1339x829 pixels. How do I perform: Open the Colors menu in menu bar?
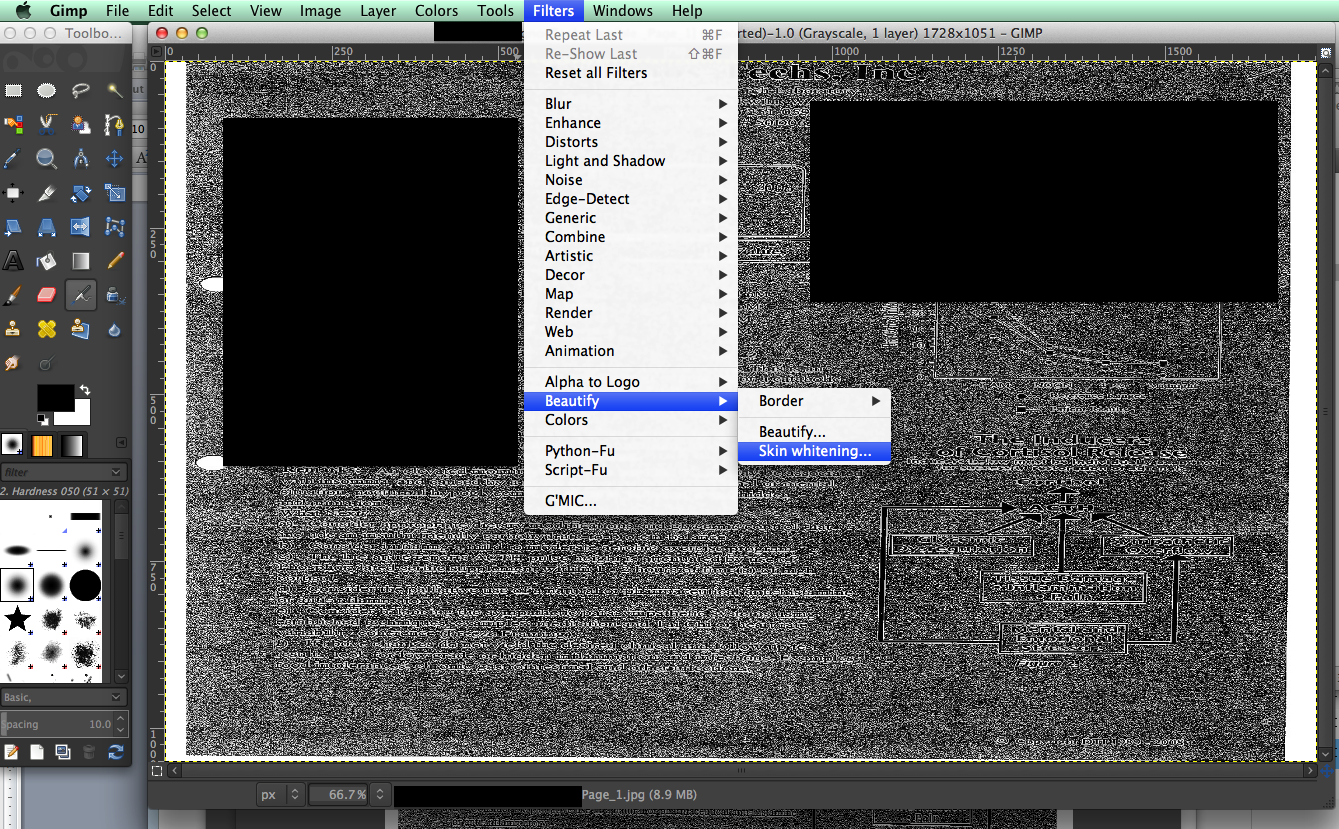[436, 11]
